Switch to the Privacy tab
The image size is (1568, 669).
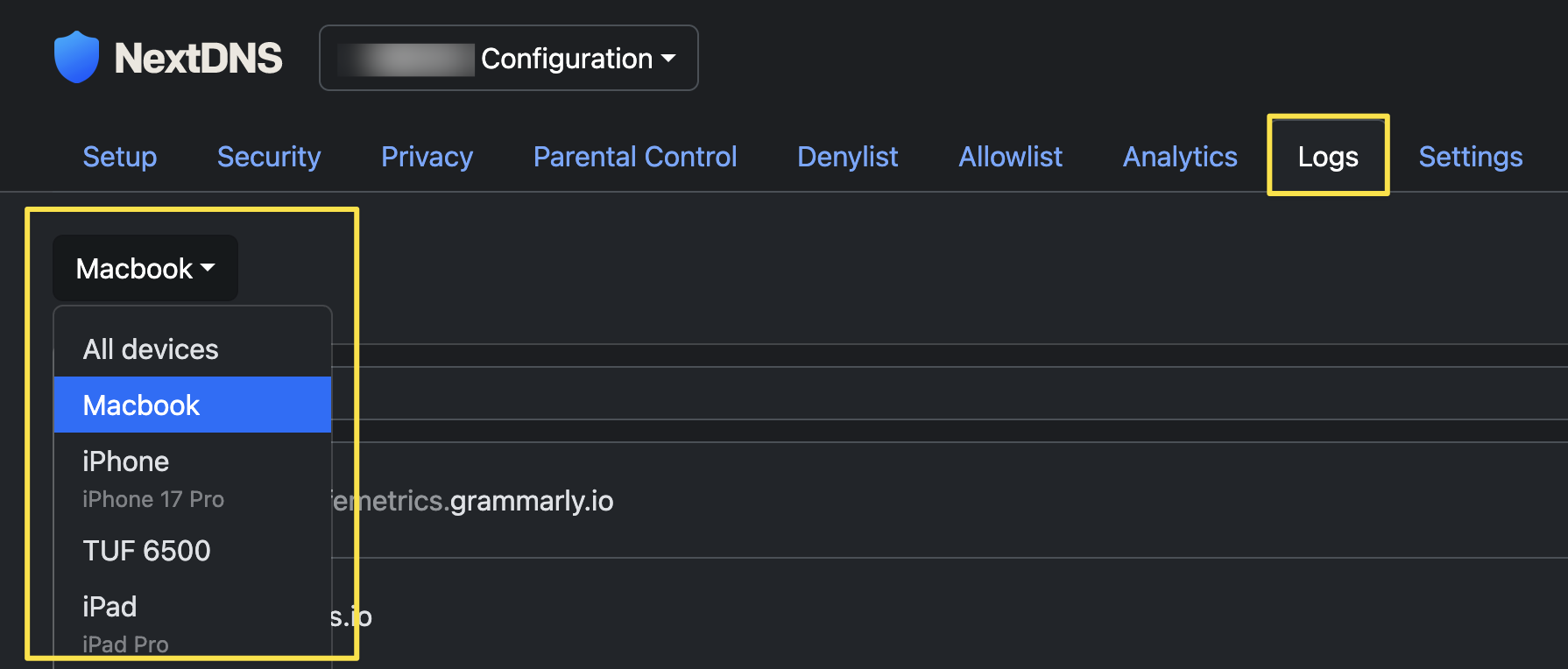coord(427,157)
